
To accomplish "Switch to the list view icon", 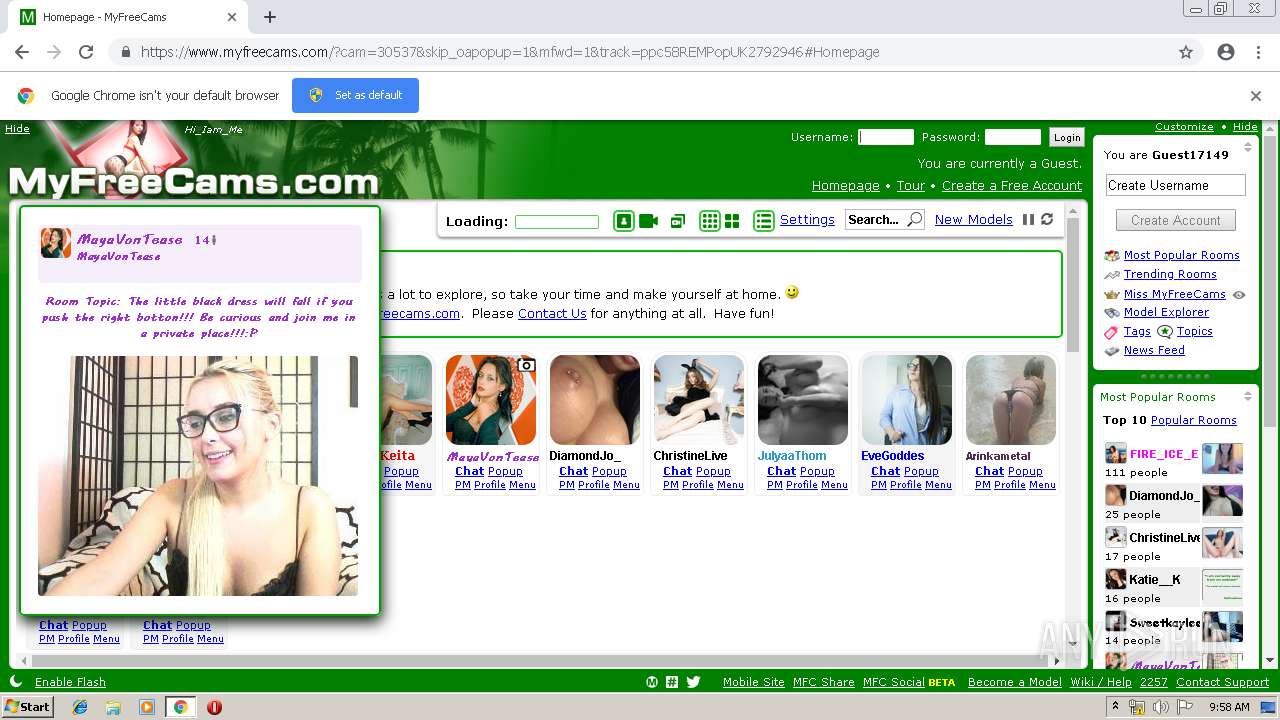I will pyautogui.click(x=764, y=221).
